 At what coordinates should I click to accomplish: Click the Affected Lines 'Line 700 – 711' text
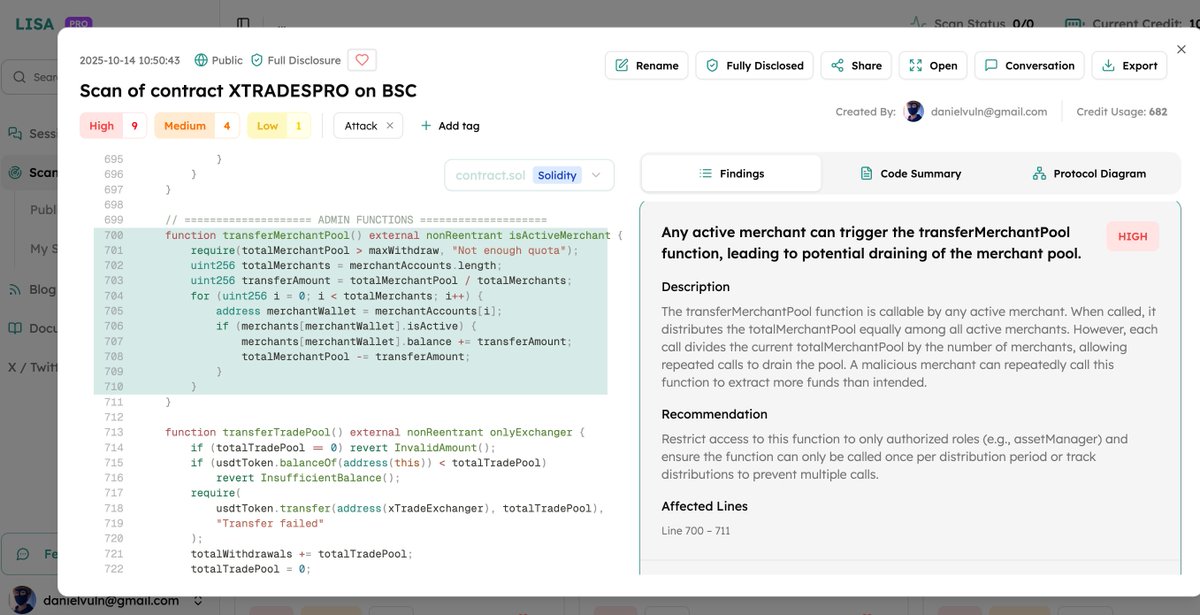[695, 530]
